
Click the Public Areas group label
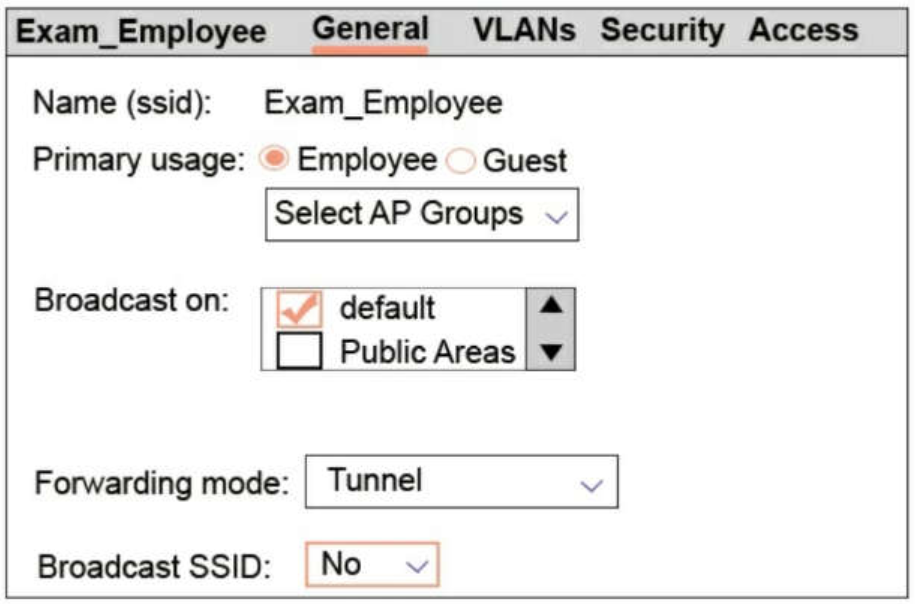click(x=427, y=351)
